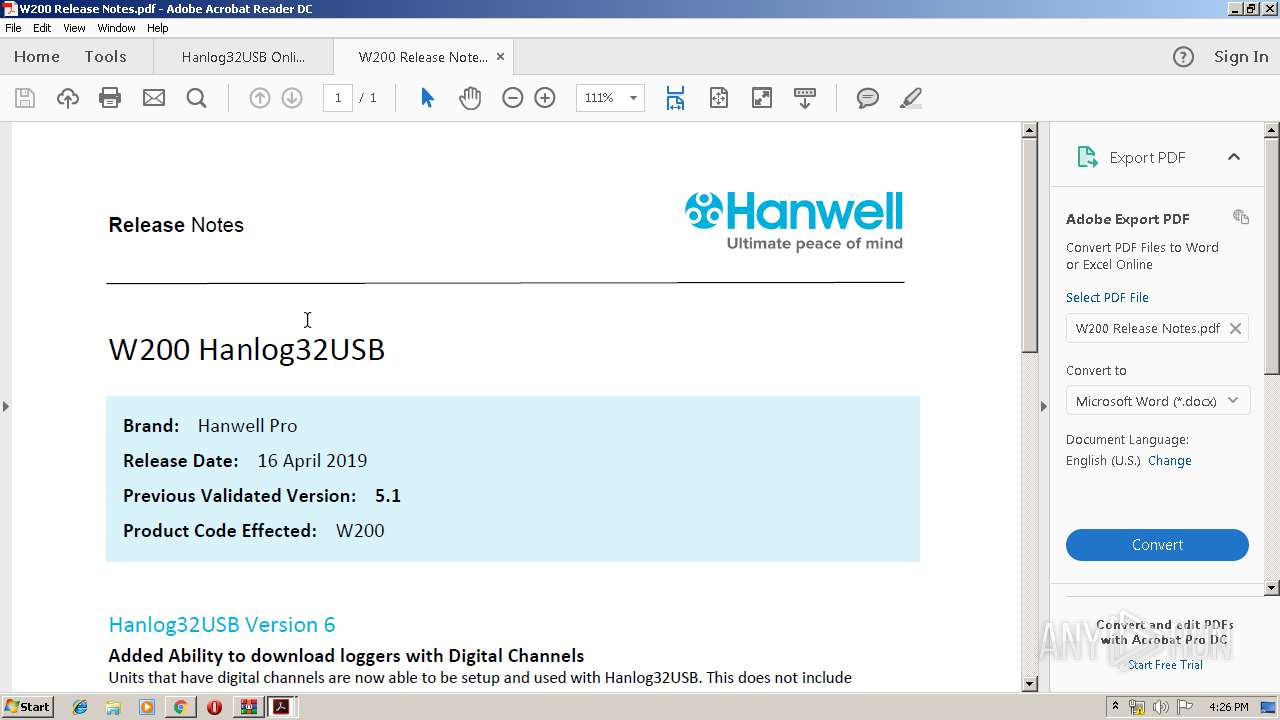
Task: Go to next page arrow
Action: 292,98
